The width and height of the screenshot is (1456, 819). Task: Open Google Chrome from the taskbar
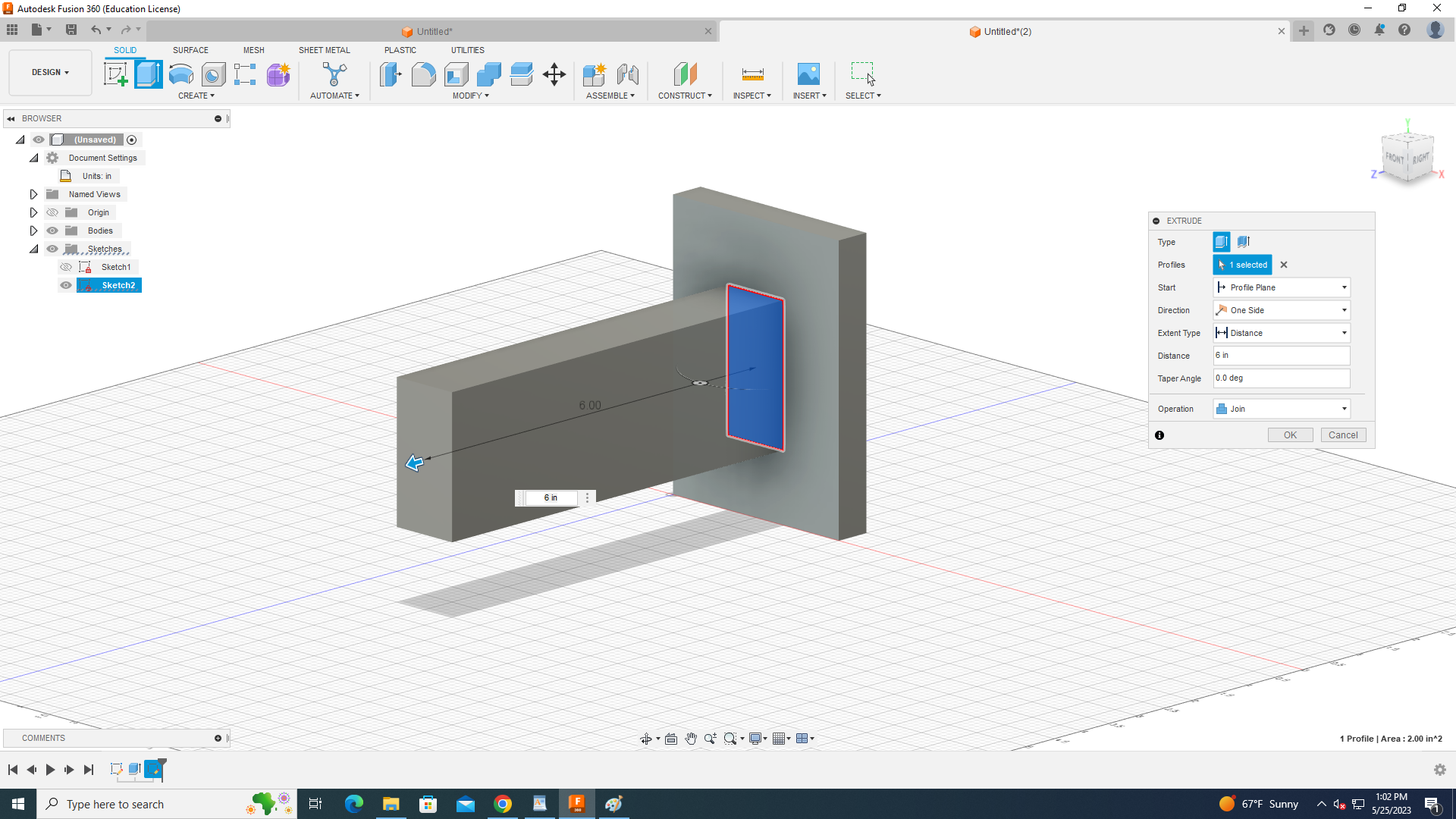503,804
